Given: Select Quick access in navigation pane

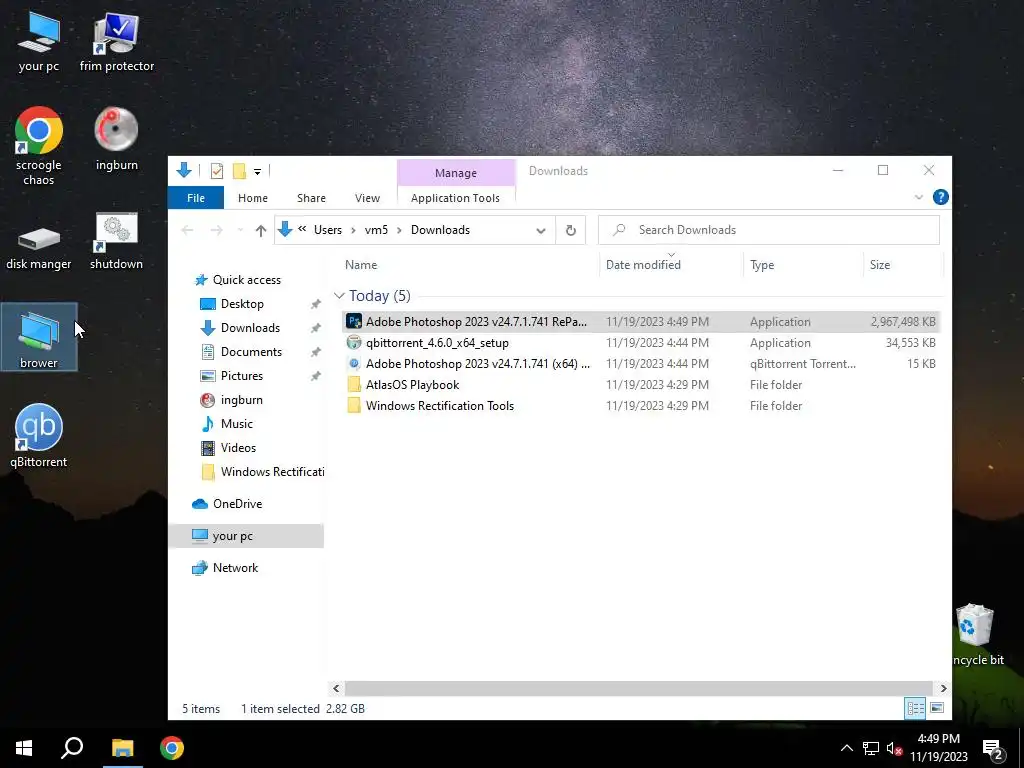Looking at the screenshot, I should pyautogui.click(x=238, y=280).
